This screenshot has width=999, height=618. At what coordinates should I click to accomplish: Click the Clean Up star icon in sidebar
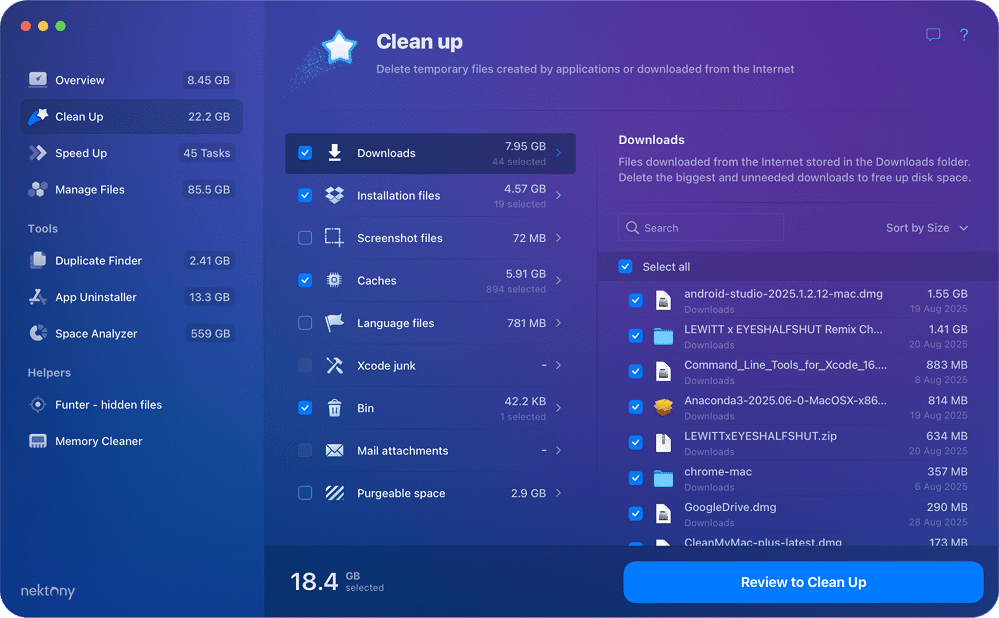click(x=38, y=117)
